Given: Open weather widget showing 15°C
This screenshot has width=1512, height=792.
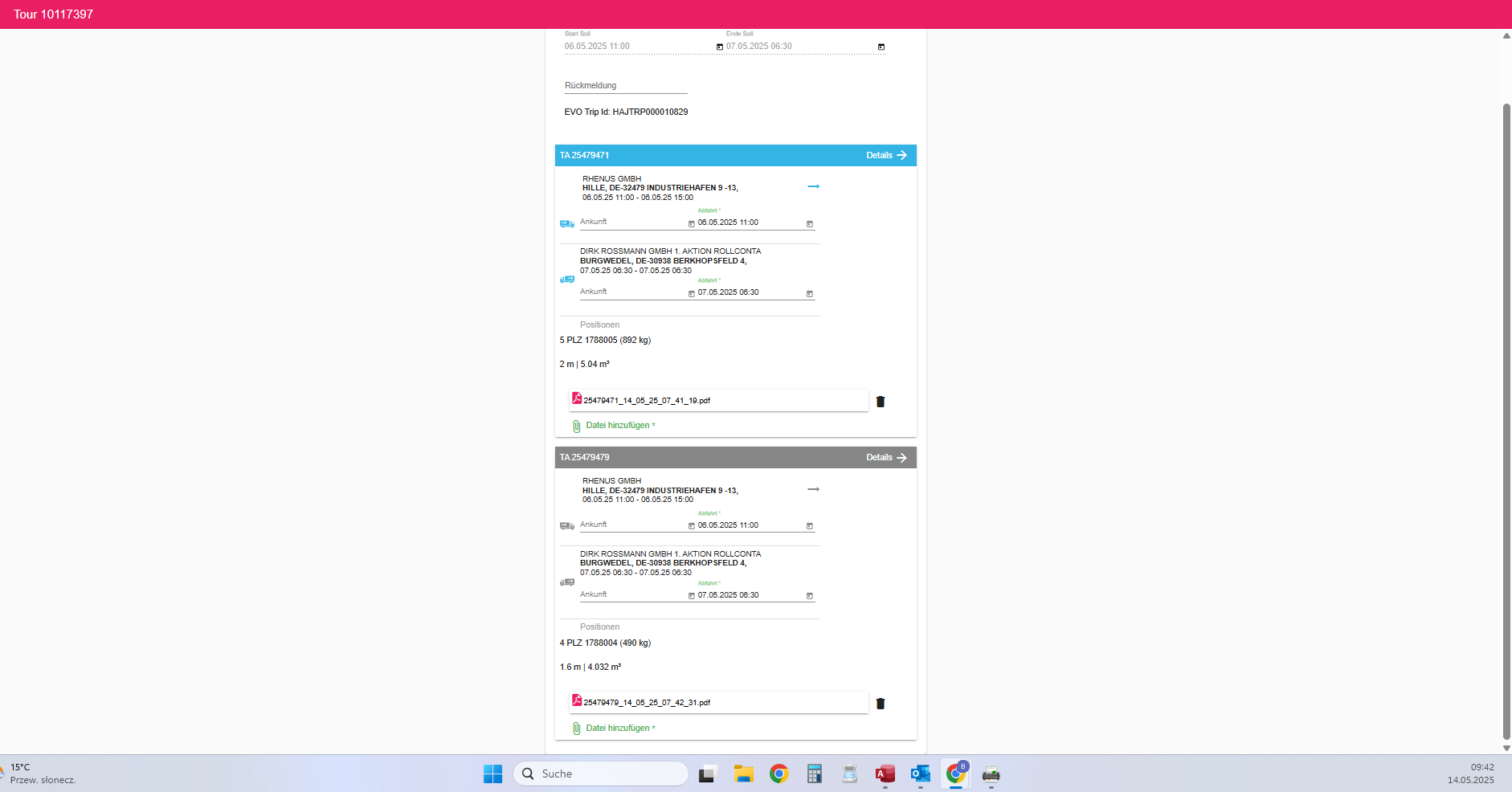Looking at the screenshot, I should tap(39, 774).
